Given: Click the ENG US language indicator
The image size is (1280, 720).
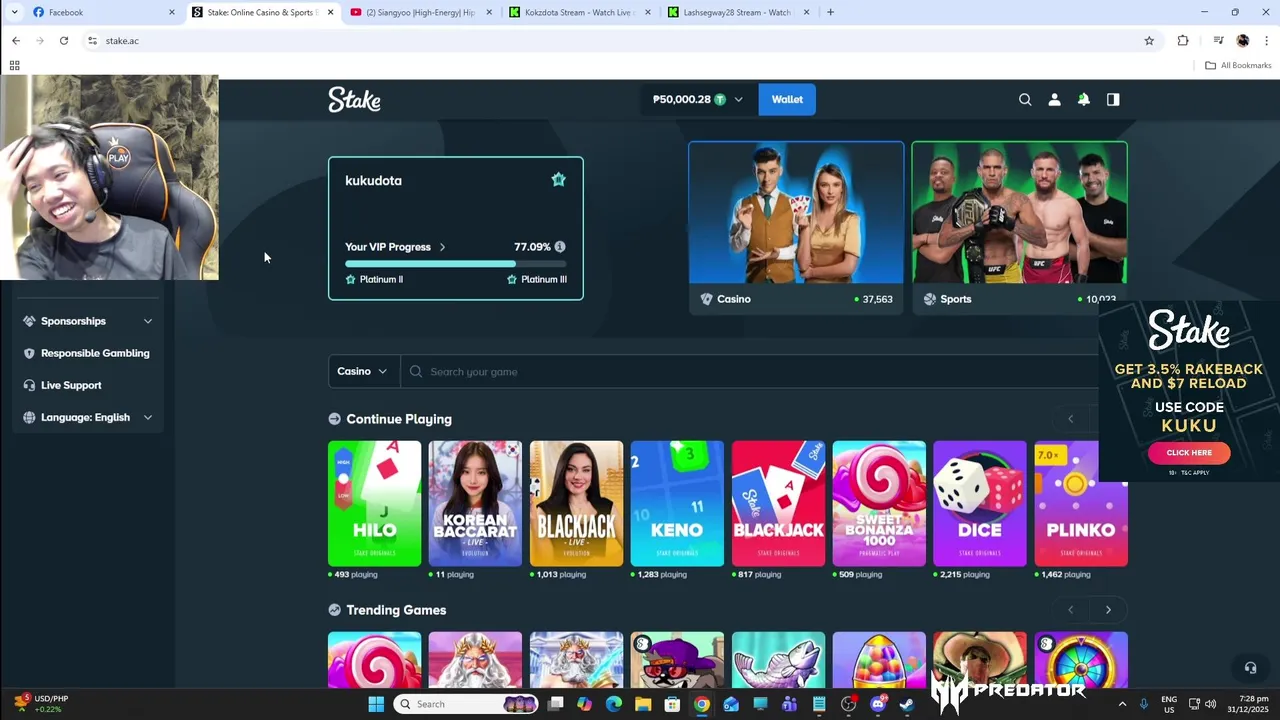Looking at the screenshot, I should click(1169, 704).
